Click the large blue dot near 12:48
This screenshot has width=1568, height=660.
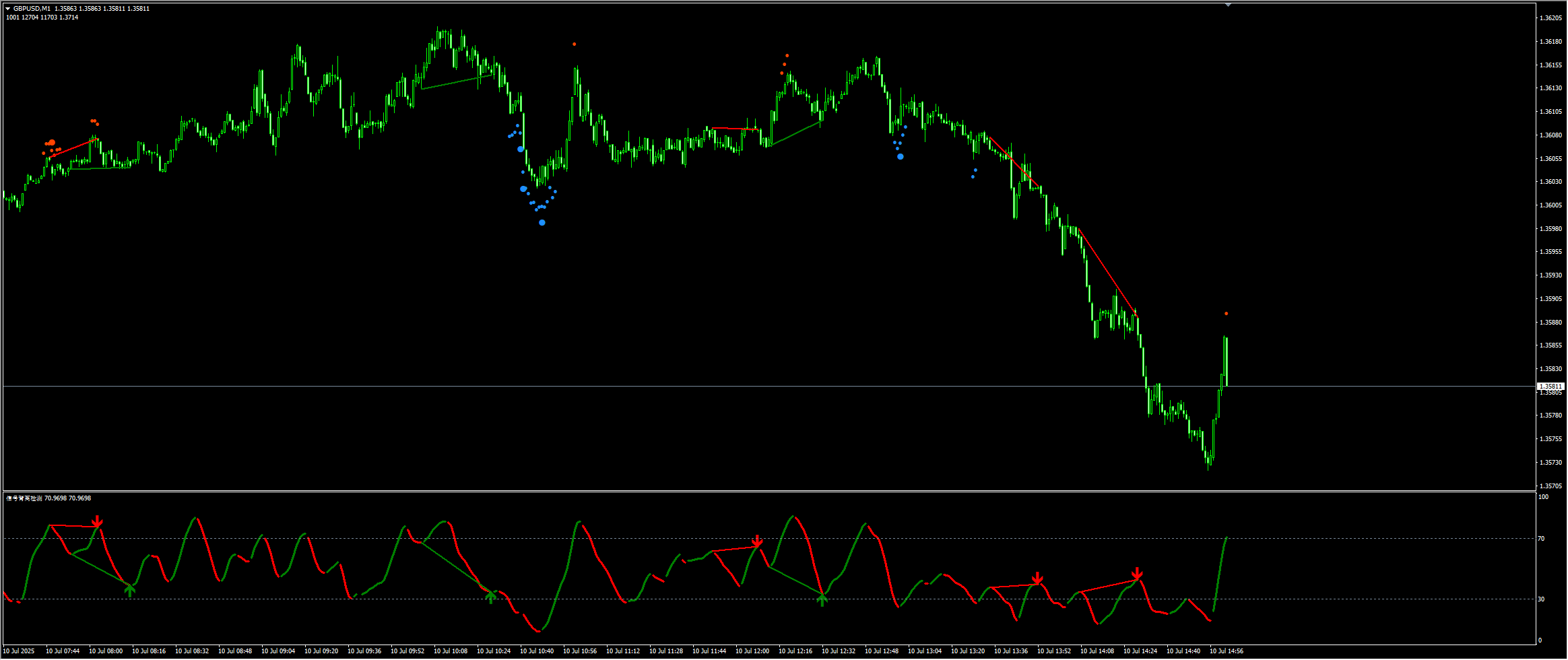click(901, 157)
